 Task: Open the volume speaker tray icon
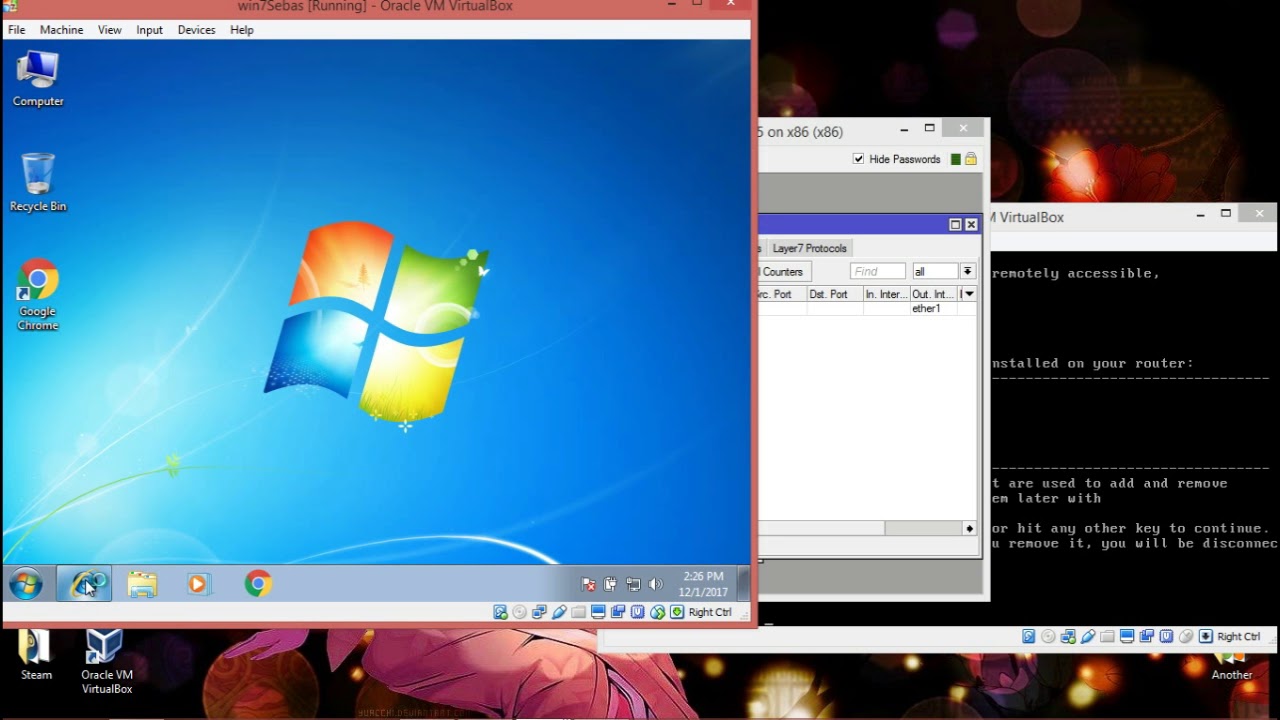pyautogui.click(x=655, y=584)
